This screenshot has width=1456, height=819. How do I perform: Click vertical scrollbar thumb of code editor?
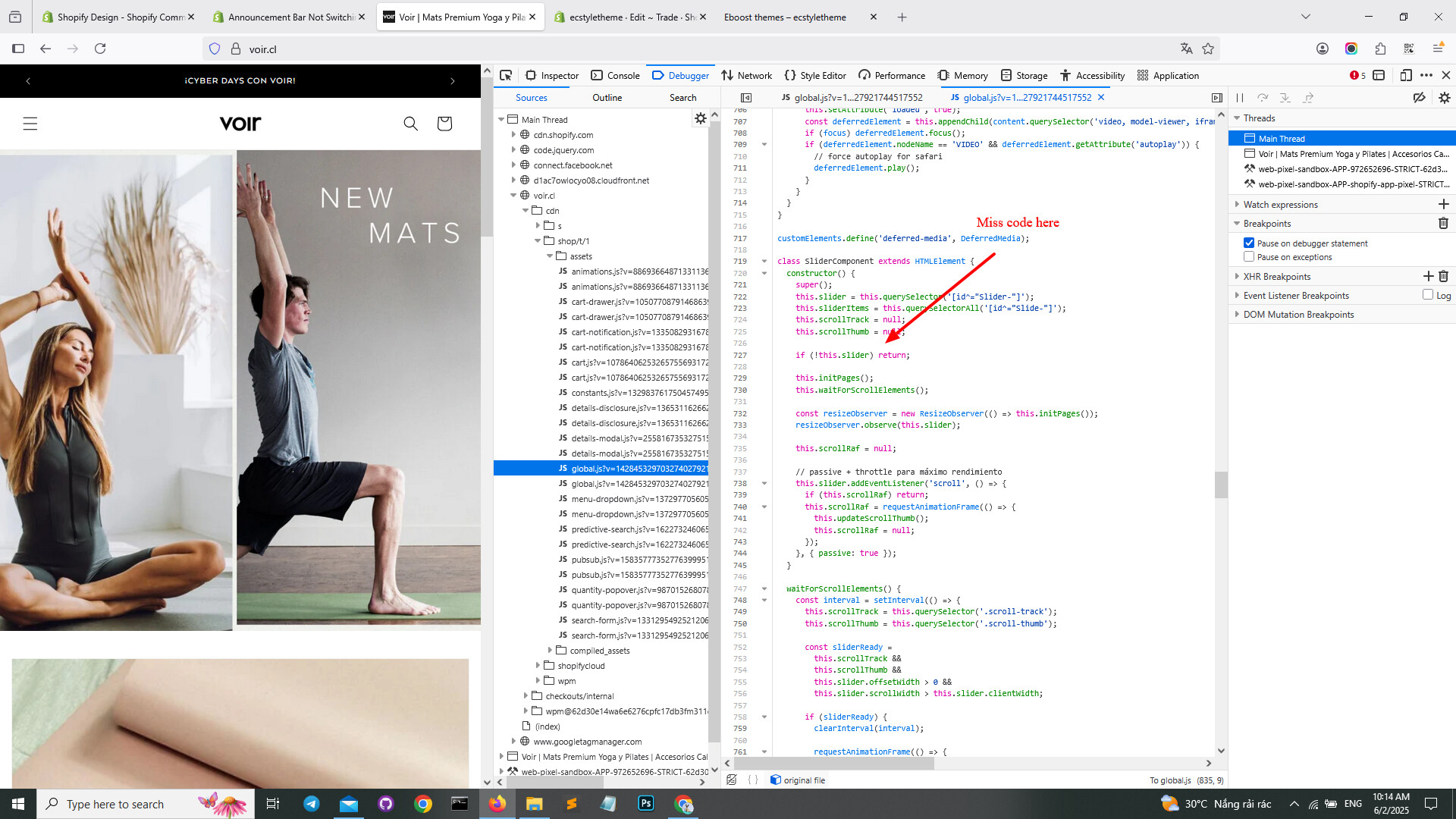click(x=1221, y=485)
